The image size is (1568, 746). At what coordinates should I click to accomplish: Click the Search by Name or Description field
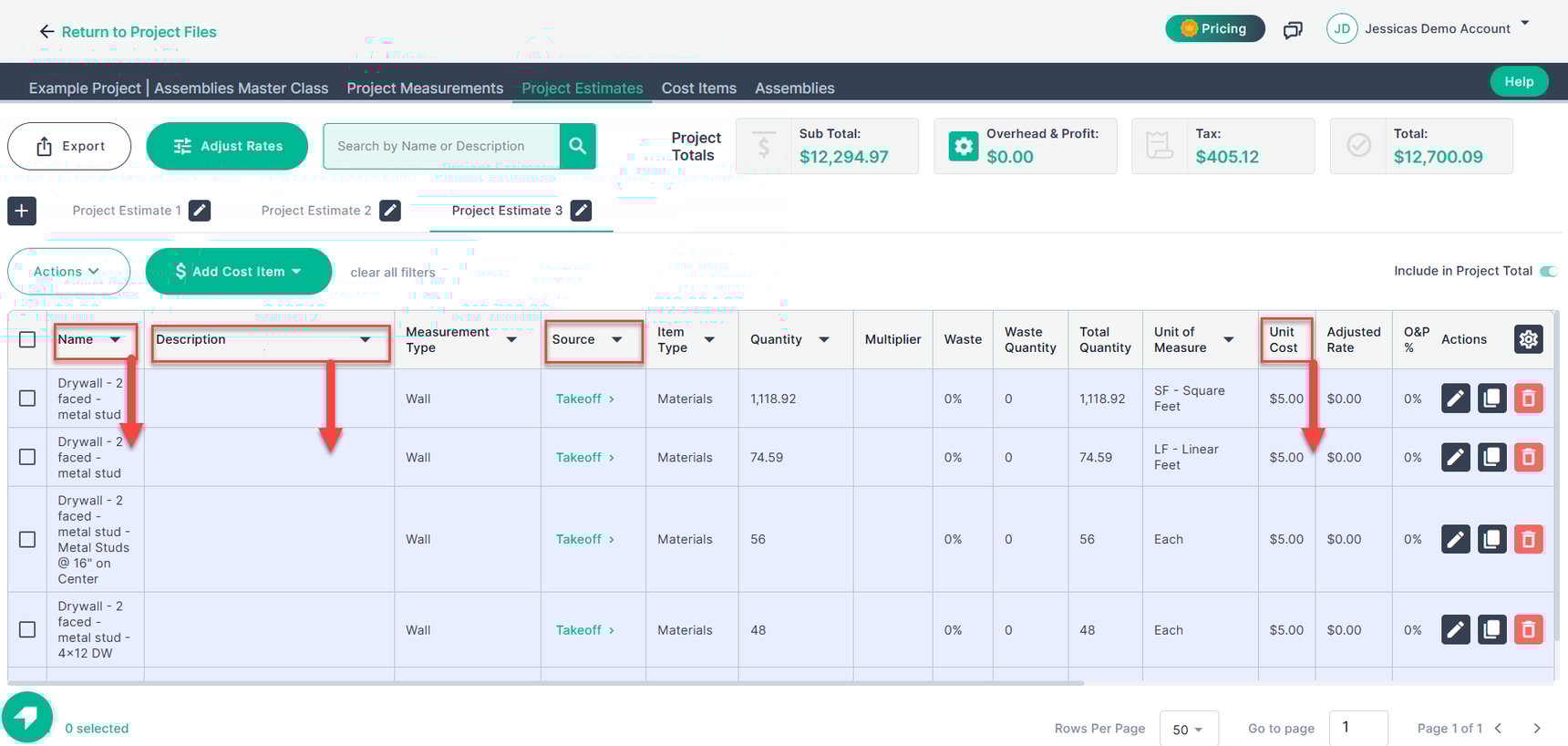click(x=442, y=146)
